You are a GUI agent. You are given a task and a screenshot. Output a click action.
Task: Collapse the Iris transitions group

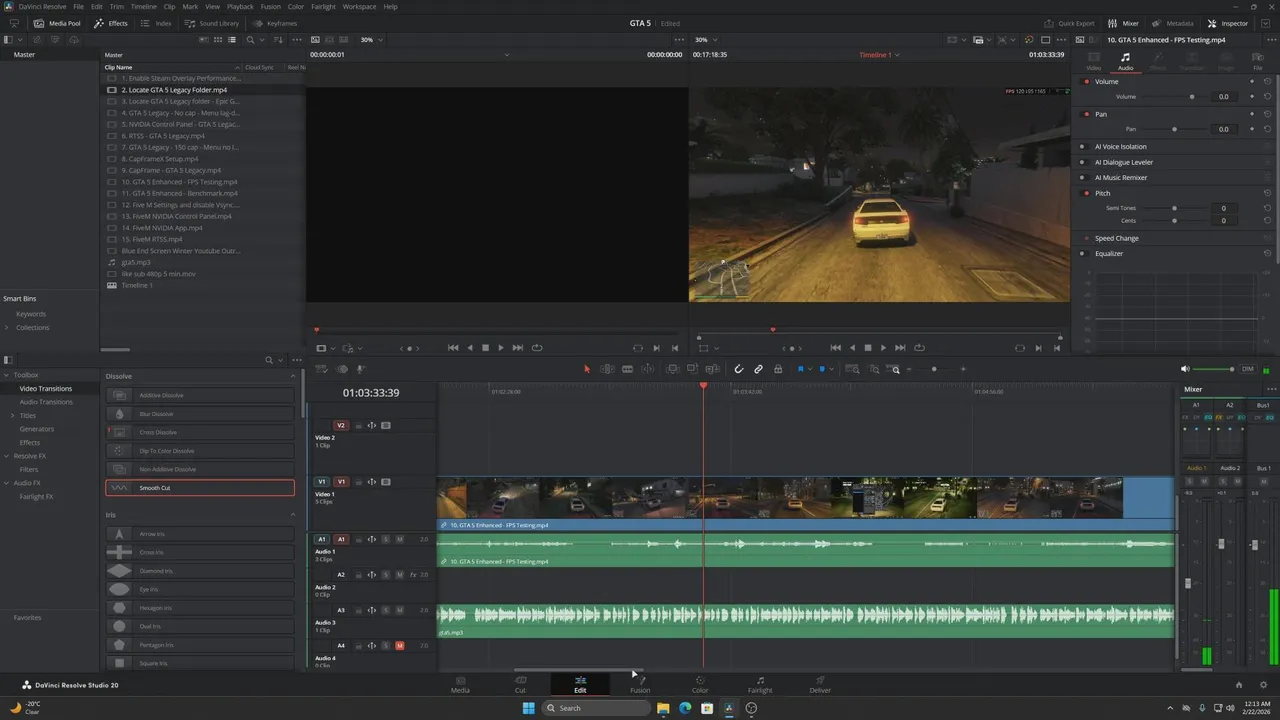(293, 515)
